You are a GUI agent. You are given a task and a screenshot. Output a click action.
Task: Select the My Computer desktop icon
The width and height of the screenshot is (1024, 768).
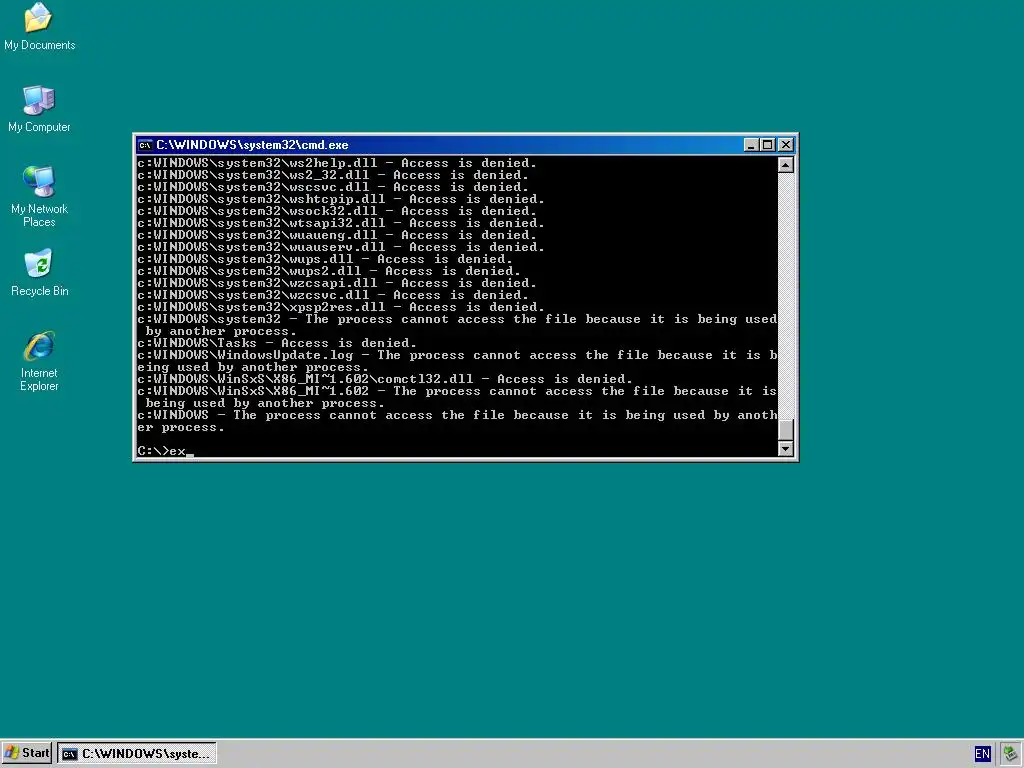pyautogui.click(x=39, y=109)
